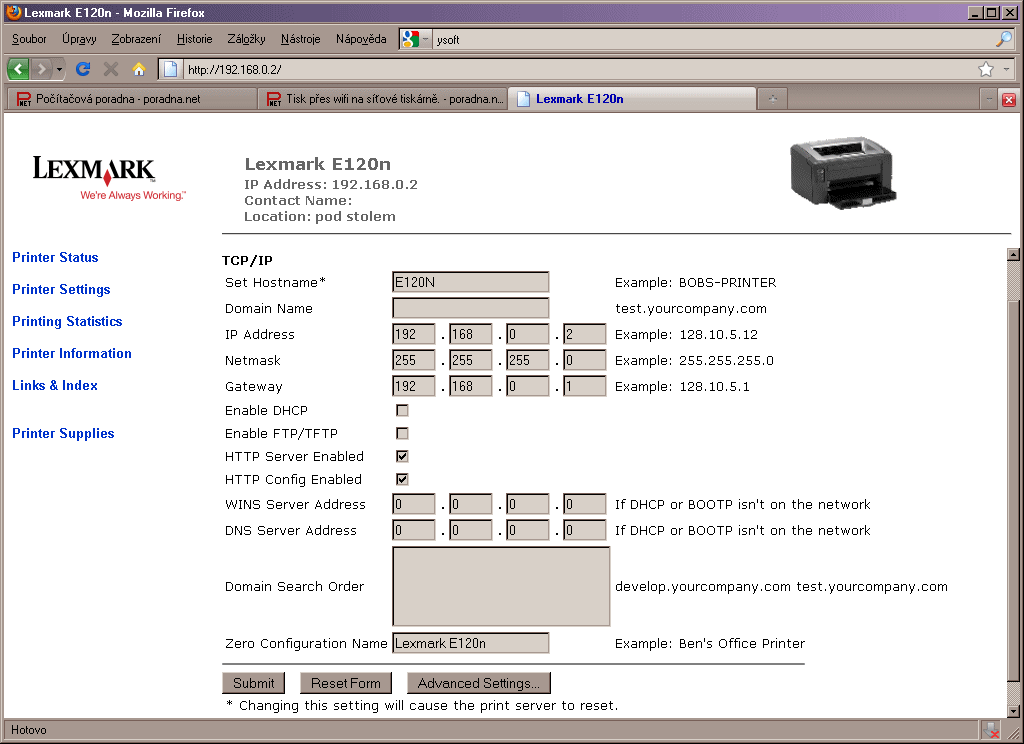The image size is (1024, 744).
Task: Click the green Back navigation arrow
Action: pos(19,69)
